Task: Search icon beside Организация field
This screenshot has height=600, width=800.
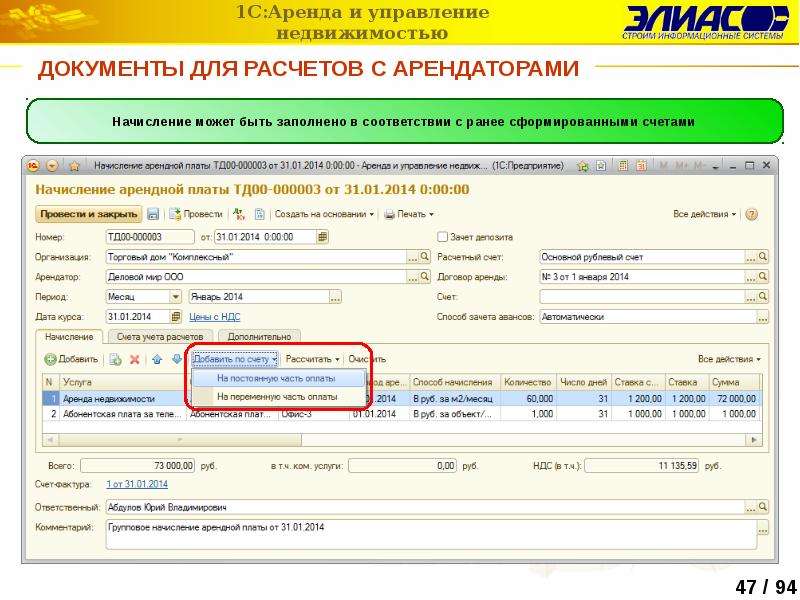Action: pyautogui.click(x=424, y=257)
